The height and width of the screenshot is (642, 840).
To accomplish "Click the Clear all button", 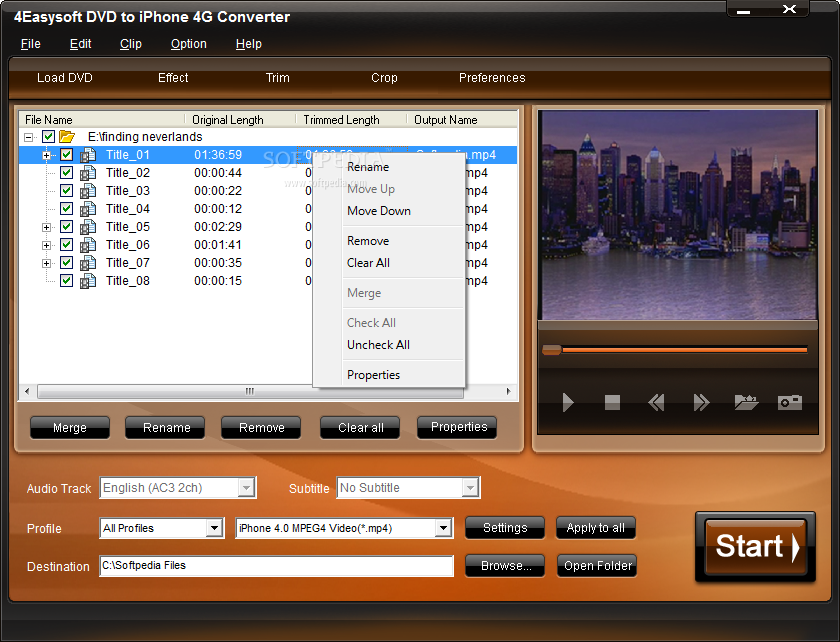I will [x=361, y=428].
